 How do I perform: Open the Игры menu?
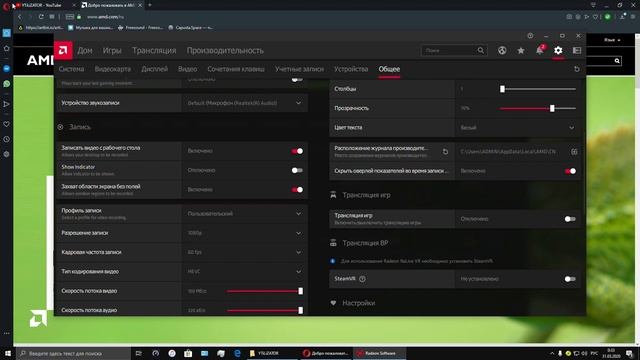(112, 51)
